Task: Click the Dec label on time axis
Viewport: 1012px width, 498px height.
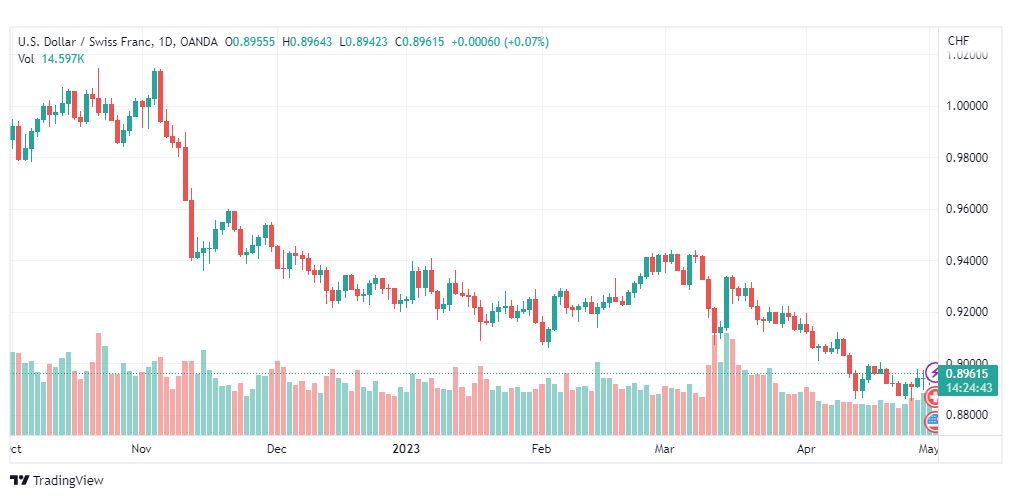Action: [x=277, y=448]
